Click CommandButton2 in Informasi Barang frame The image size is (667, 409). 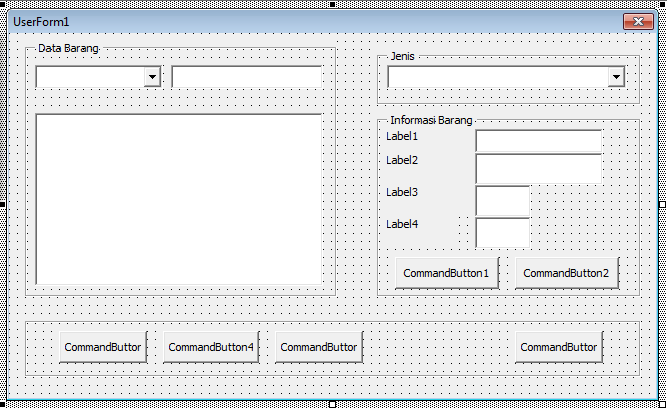coord(567,273)
